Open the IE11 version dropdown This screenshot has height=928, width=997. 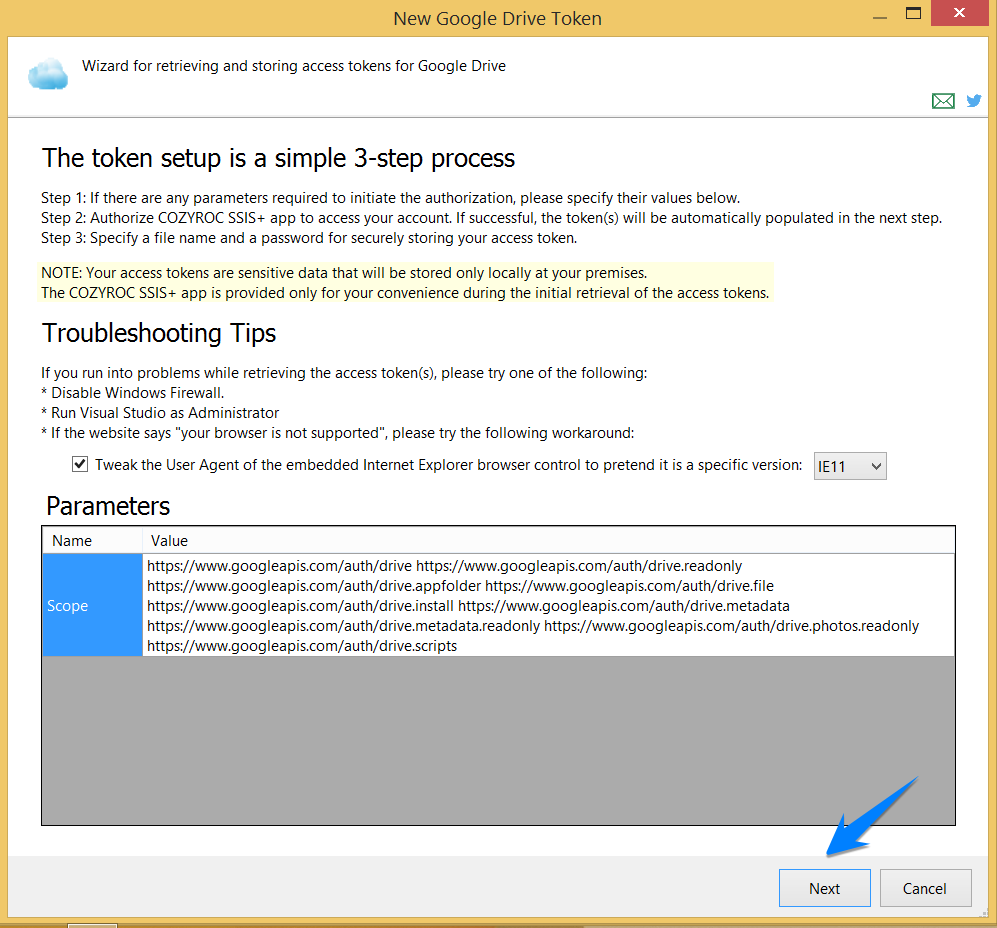click(850, 466)
